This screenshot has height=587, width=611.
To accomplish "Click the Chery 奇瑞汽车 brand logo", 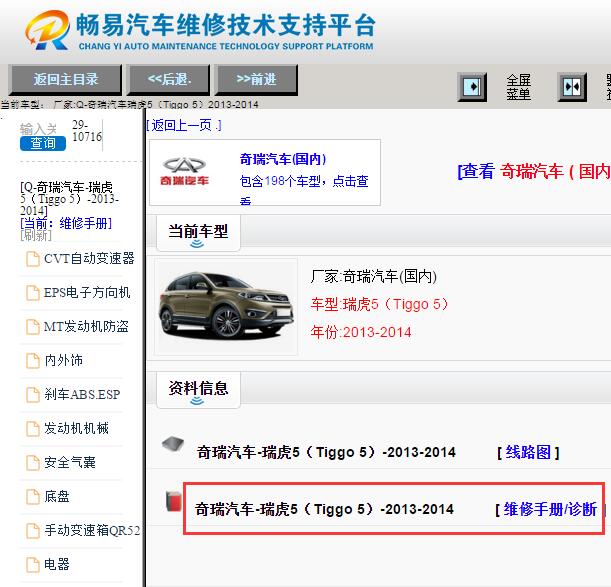I will pyautogui.click(x=184, y=172).
